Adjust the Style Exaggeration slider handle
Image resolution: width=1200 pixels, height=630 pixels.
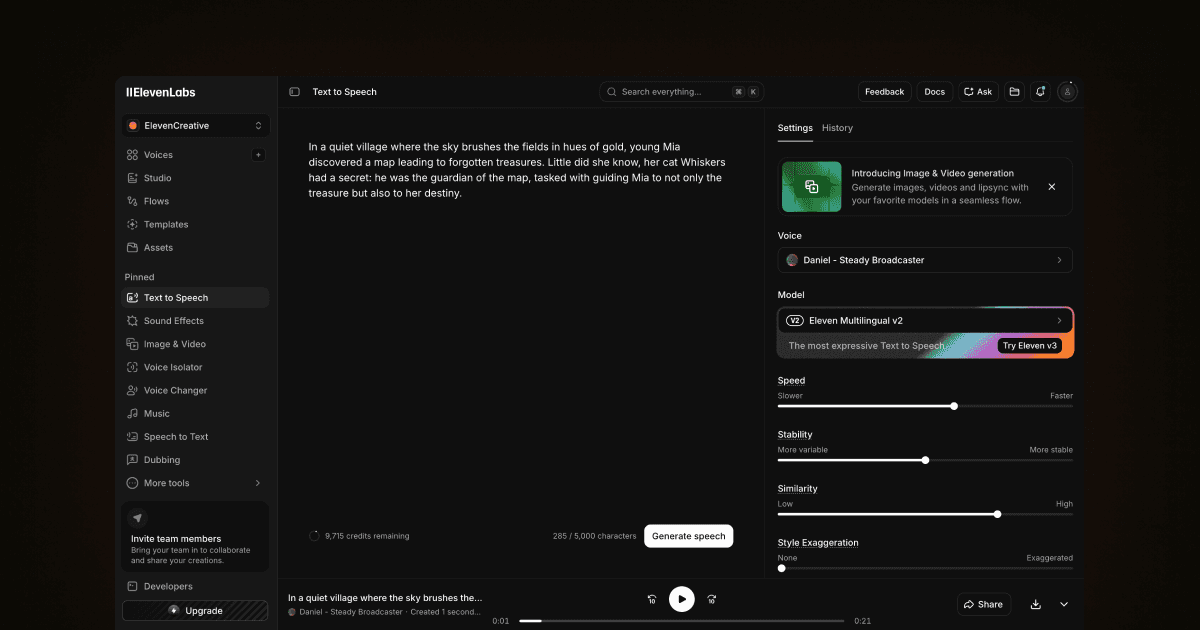coord(782,568)
